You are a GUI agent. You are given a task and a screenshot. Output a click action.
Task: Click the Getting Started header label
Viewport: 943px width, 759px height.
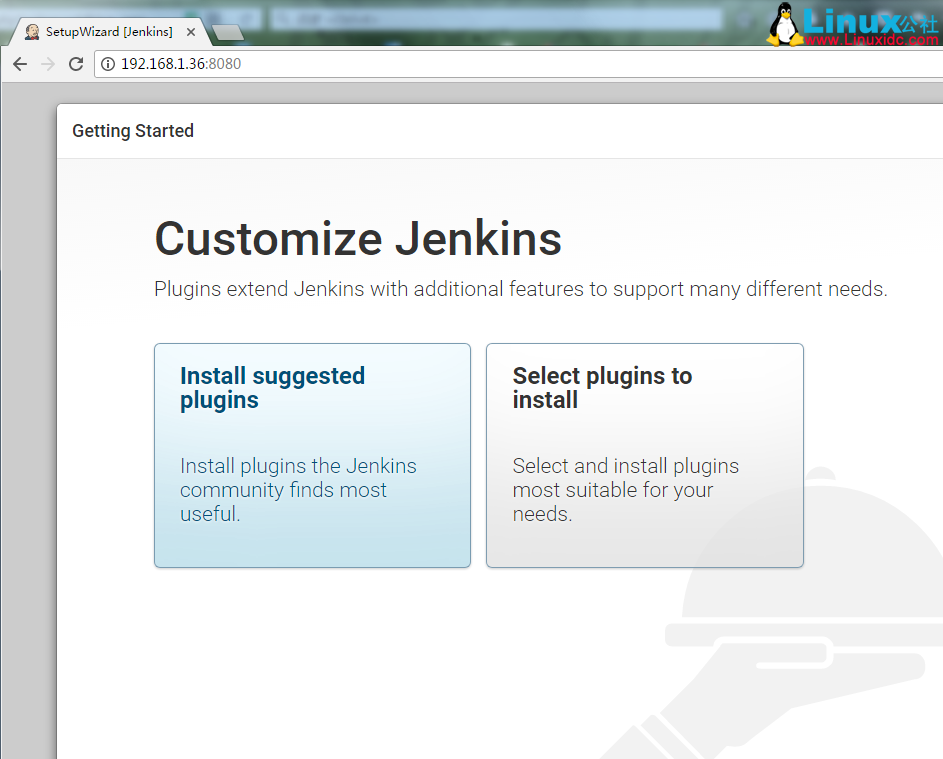pos(133,131)
